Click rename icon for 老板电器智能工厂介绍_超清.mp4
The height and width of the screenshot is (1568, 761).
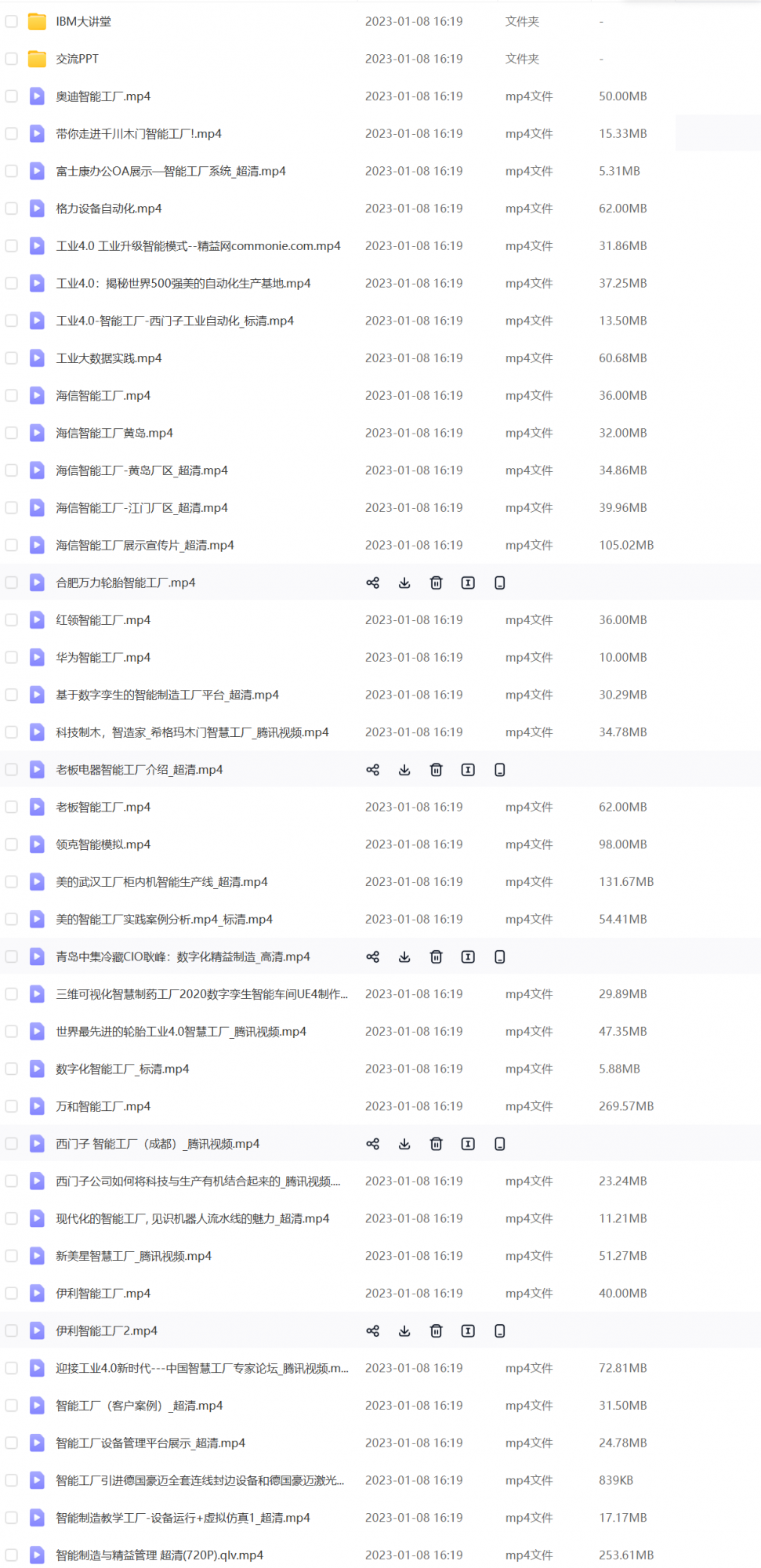coord(468,770)
